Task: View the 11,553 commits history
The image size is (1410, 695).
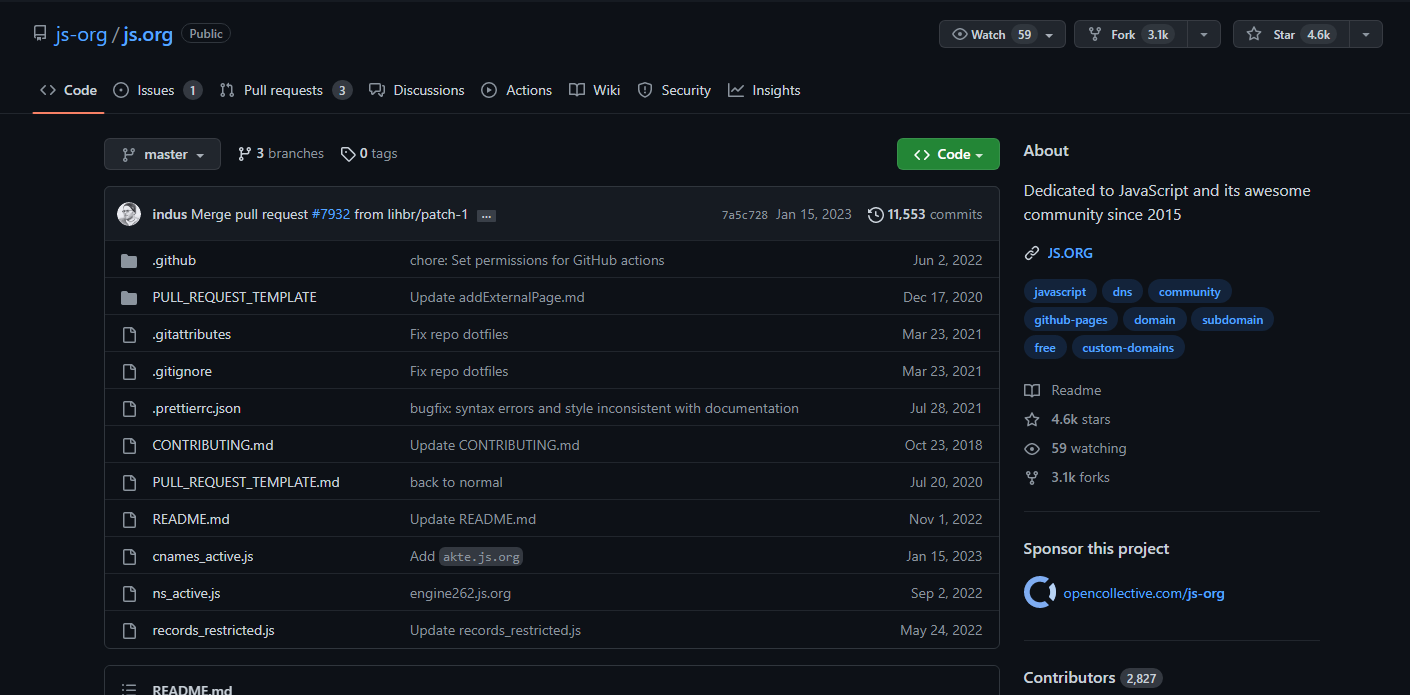Action: 925,214
